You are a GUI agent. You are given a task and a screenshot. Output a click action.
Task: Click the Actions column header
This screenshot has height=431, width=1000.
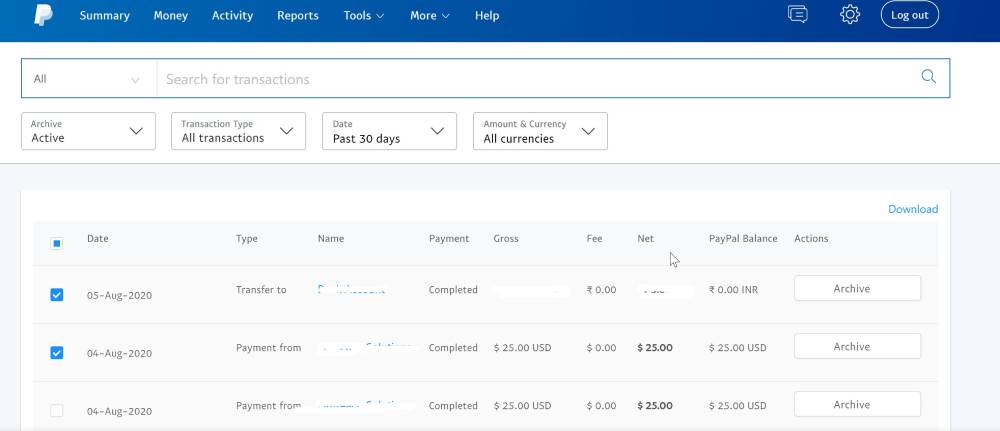pos(811,238)
